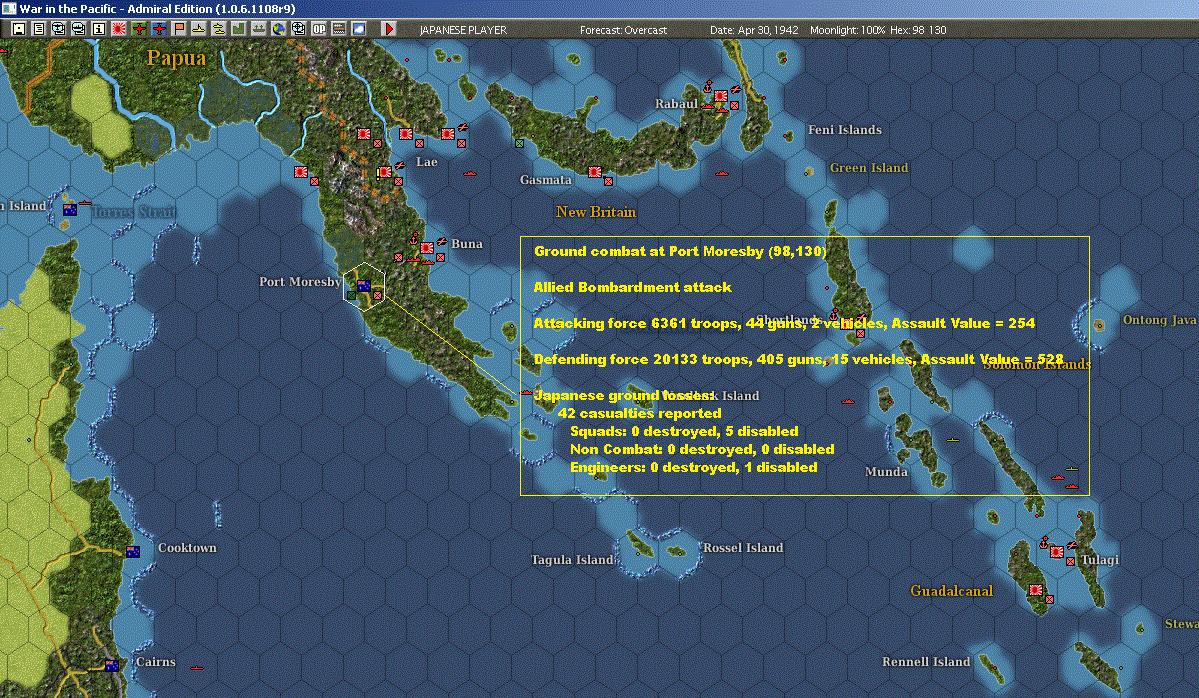Select the Japanese flag unit at Rabaul
The height and width of the screenshot is (698, 1199).
720,96
